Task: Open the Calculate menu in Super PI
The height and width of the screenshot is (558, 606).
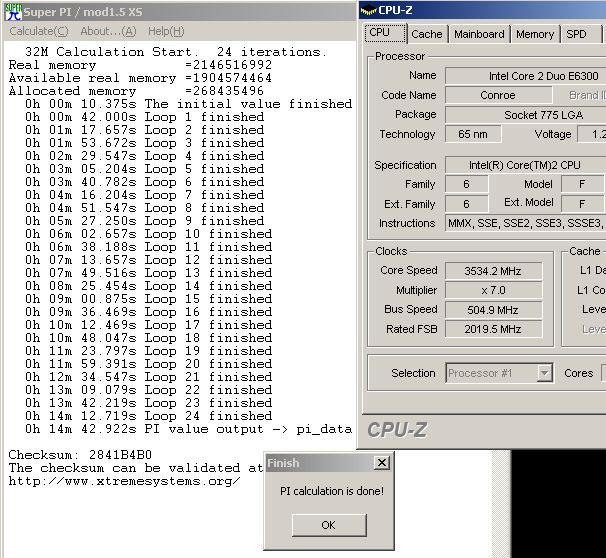Action: tap(39, 31)
